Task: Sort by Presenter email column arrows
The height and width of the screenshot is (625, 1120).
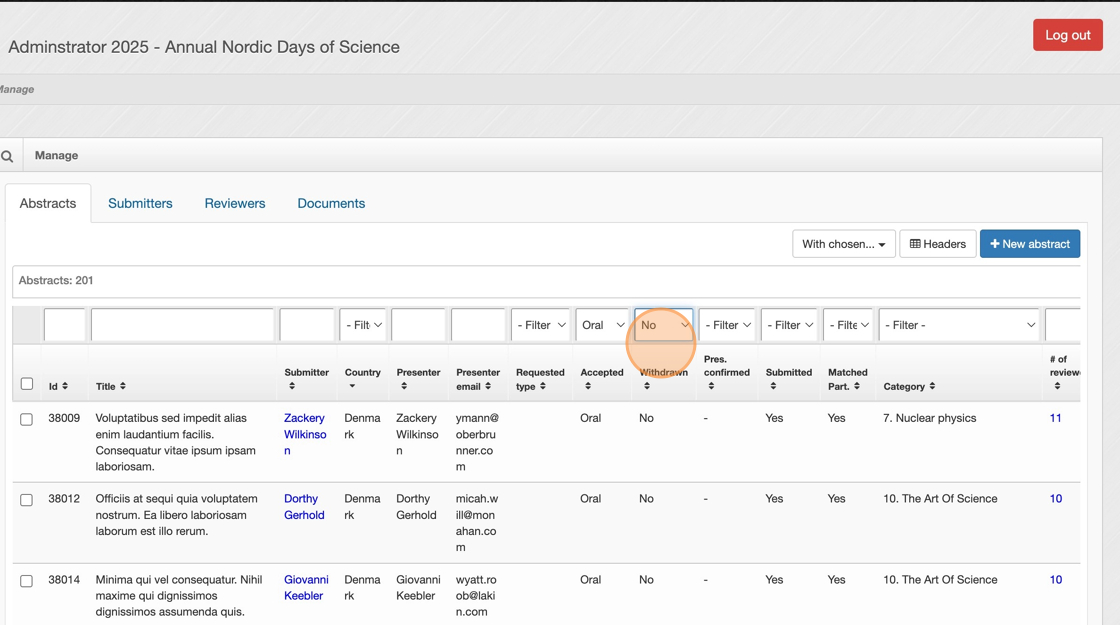Action: point(488,386)
